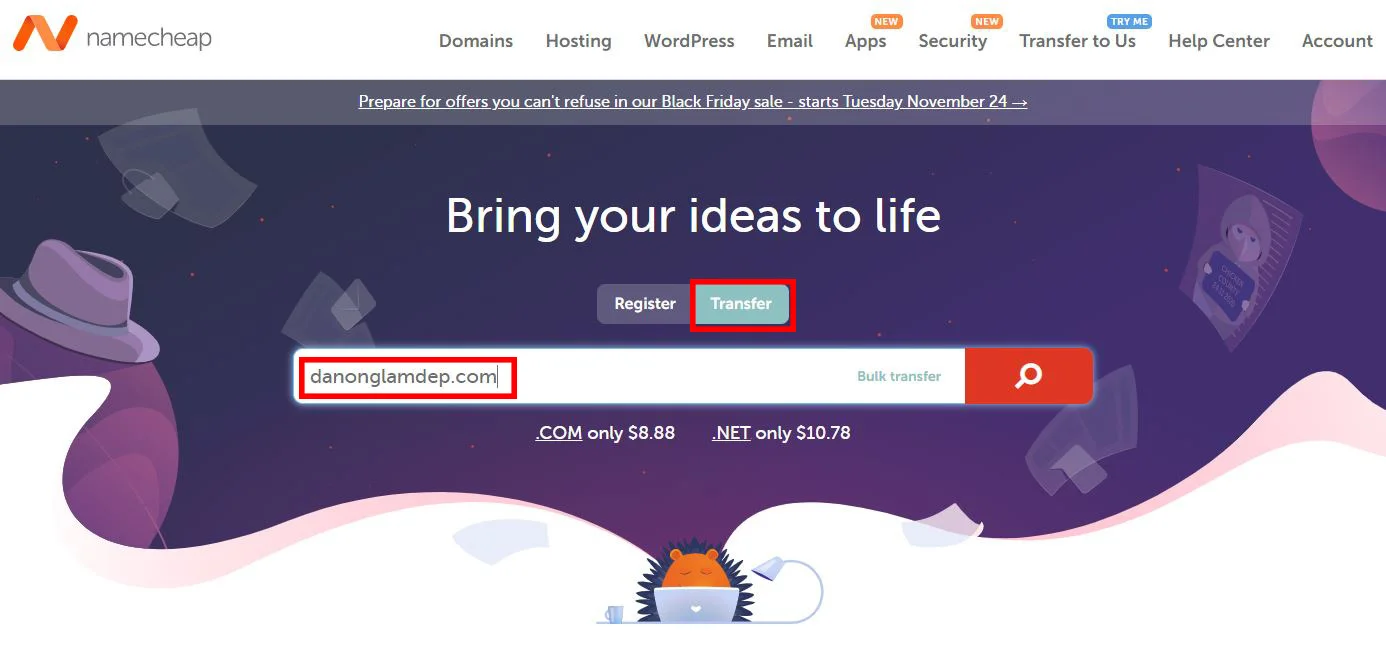1386x669 pixels.
Task: Click the .COM only $8.88 link
Action: (x=605, y=432)
